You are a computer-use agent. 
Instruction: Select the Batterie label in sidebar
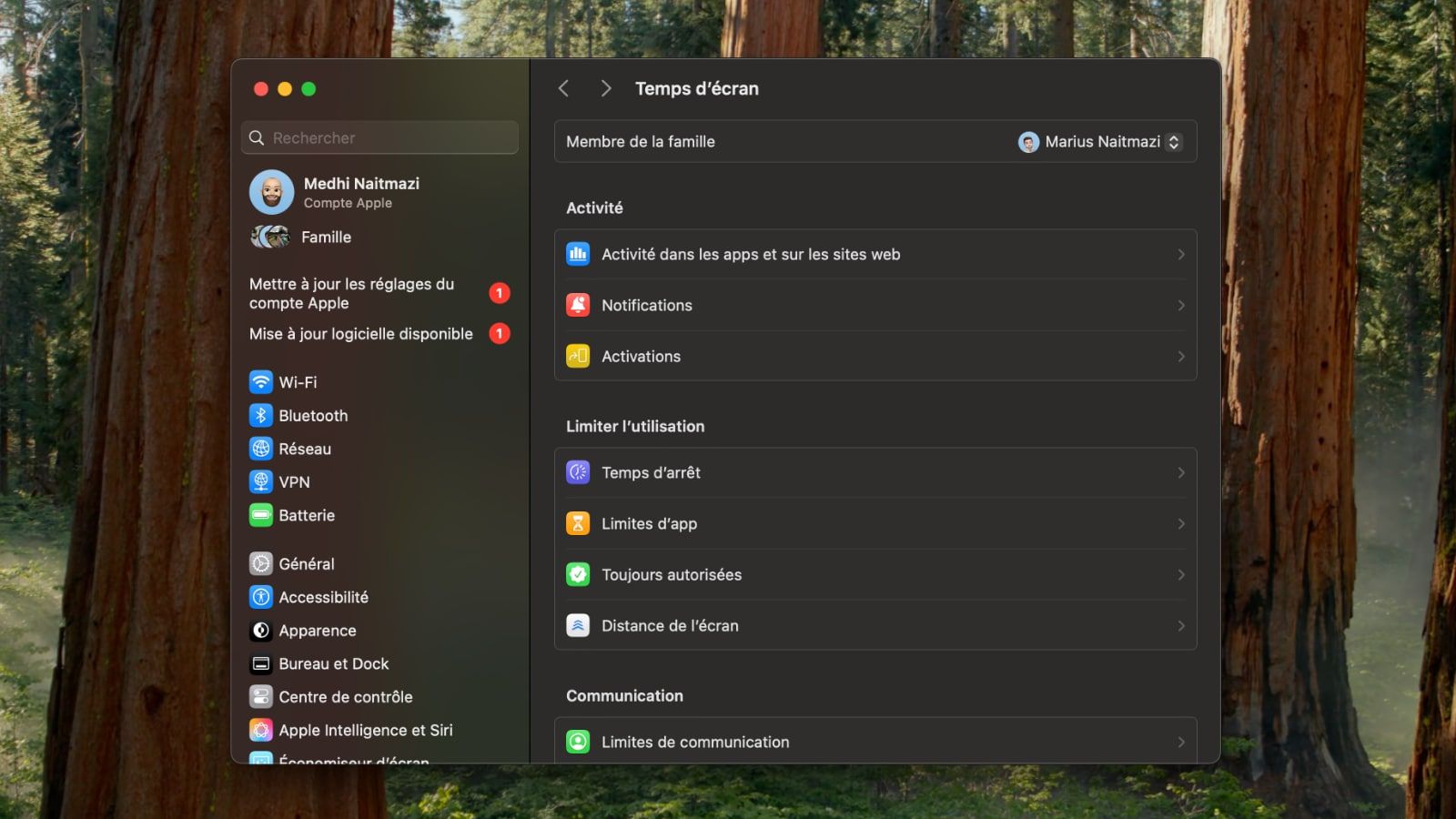pyautogui.click(x=307, y=515)
